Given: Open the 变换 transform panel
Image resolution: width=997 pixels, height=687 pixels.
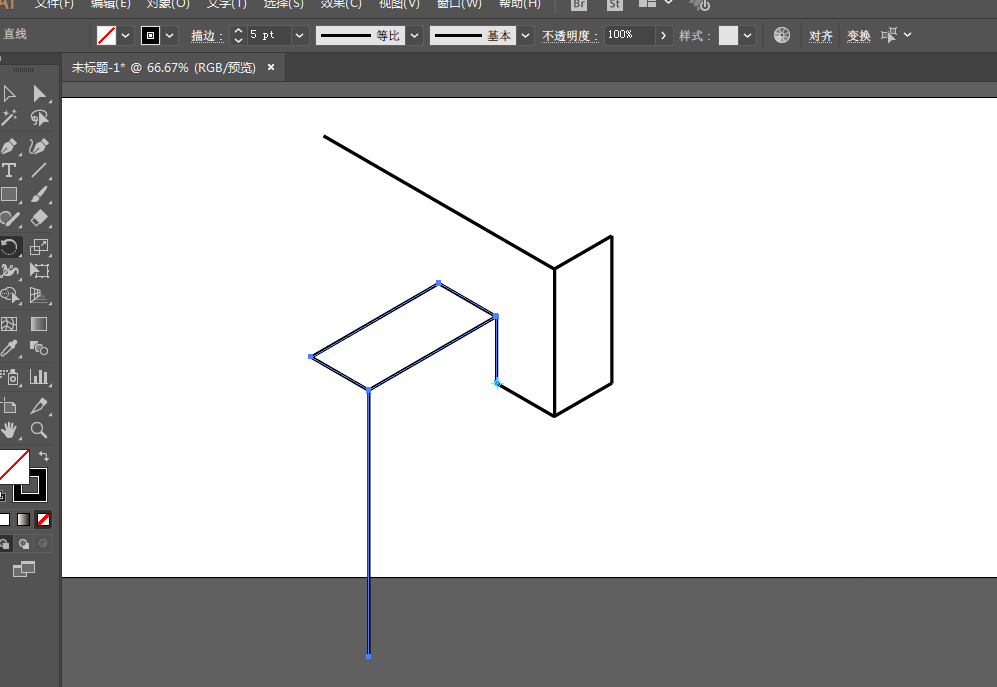Looking at the screenshot, I should click(858, 36).
